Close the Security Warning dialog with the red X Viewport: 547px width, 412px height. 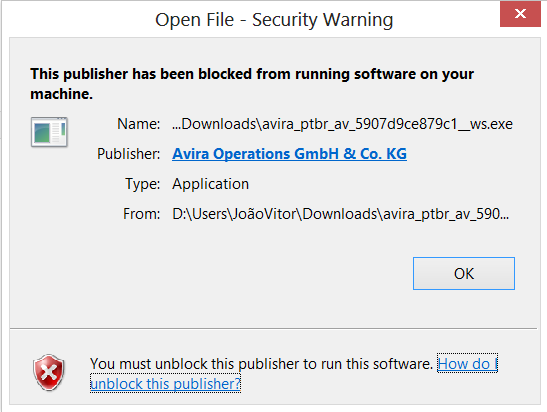[x=520, y=14]
